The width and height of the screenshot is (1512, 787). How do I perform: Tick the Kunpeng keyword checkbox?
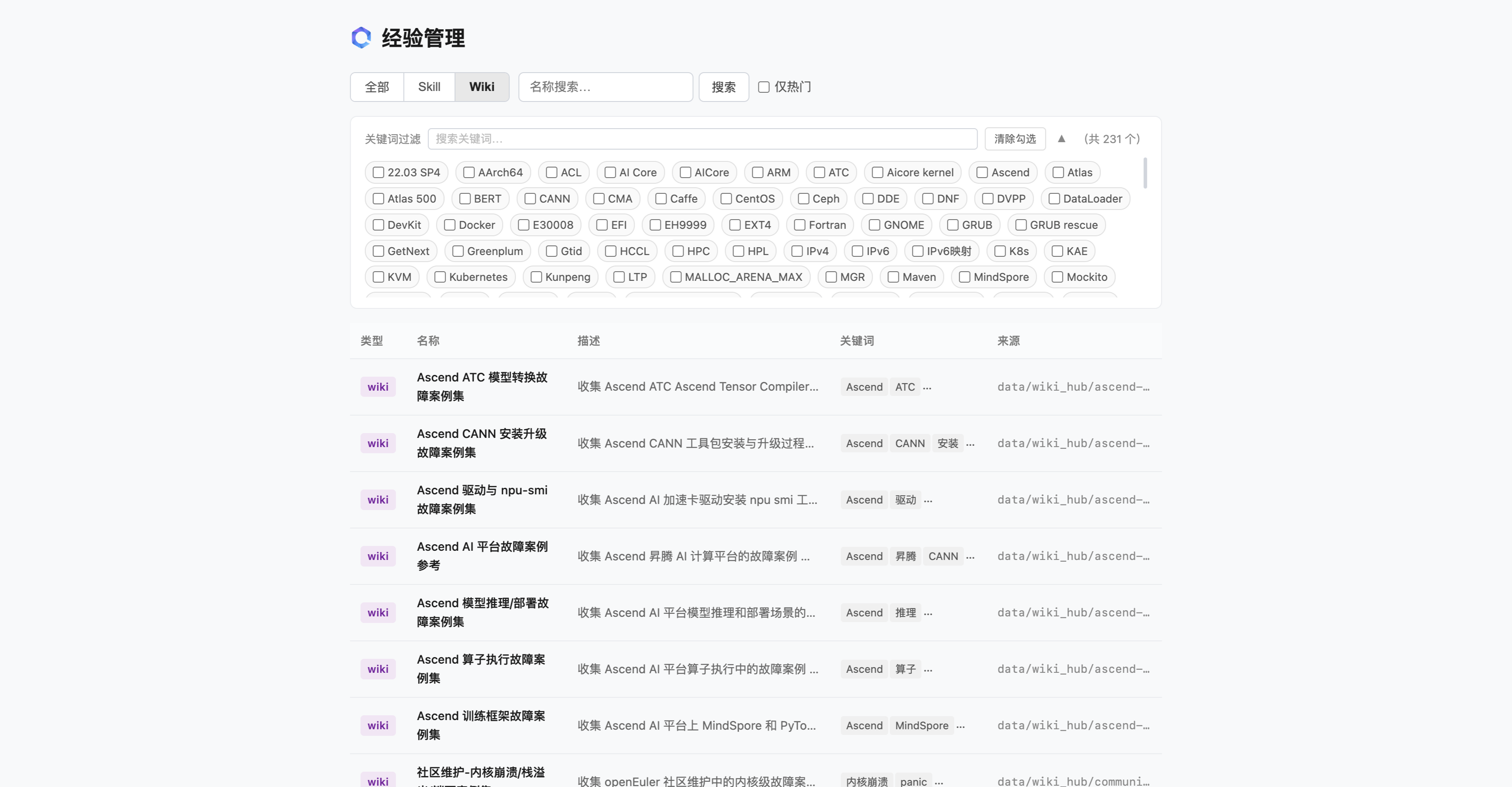point(536,277)
